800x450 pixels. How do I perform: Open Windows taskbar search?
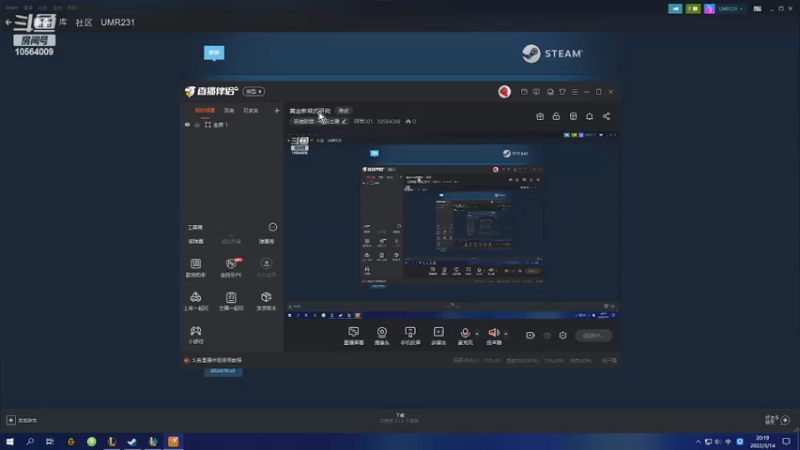coord(30,442)
